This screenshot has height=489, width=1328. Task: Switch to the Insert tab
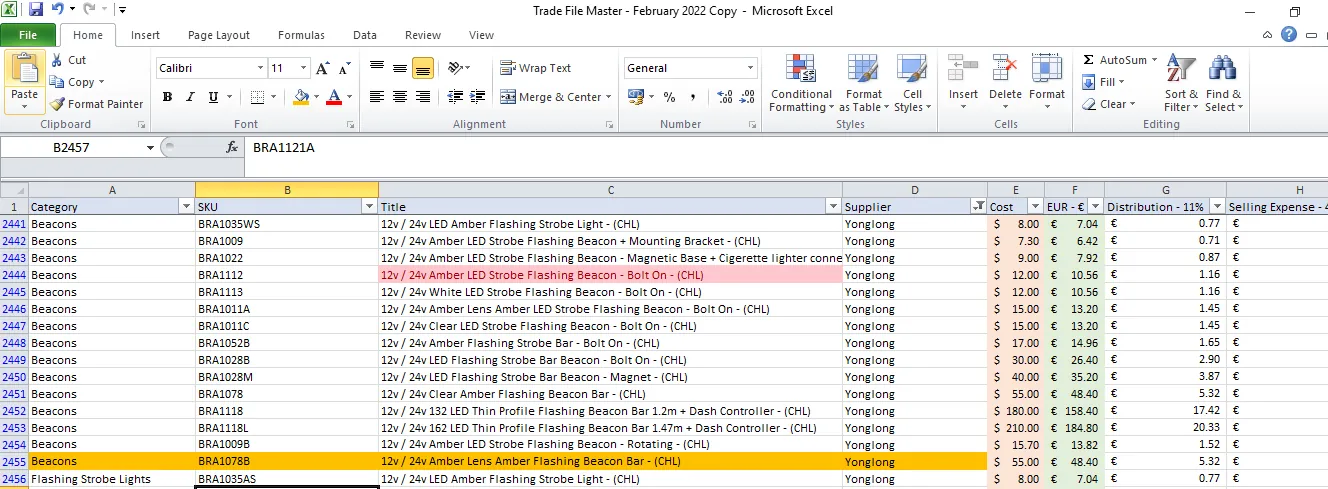(x=145, y=35)
